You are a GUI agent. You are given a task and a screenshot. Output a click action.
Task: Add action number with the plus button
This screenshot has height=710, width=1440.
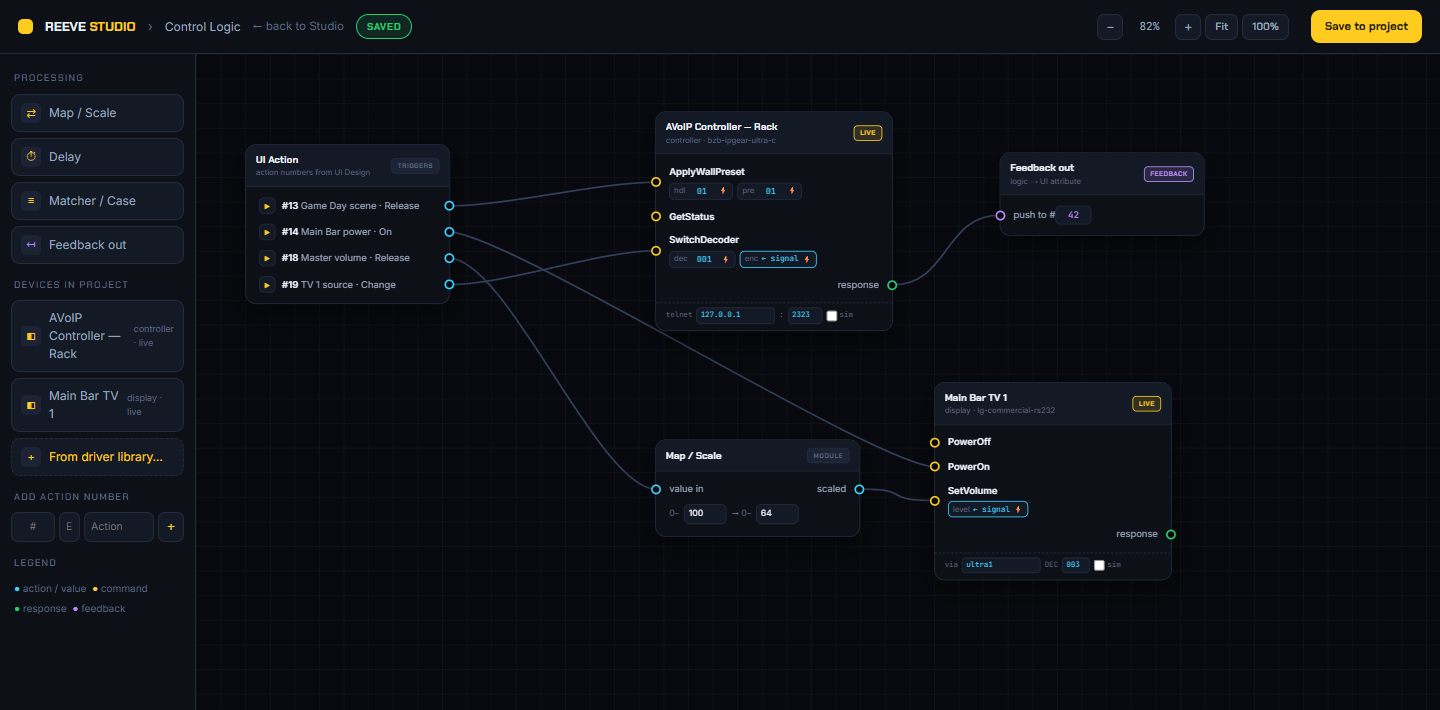click(171, 527)
